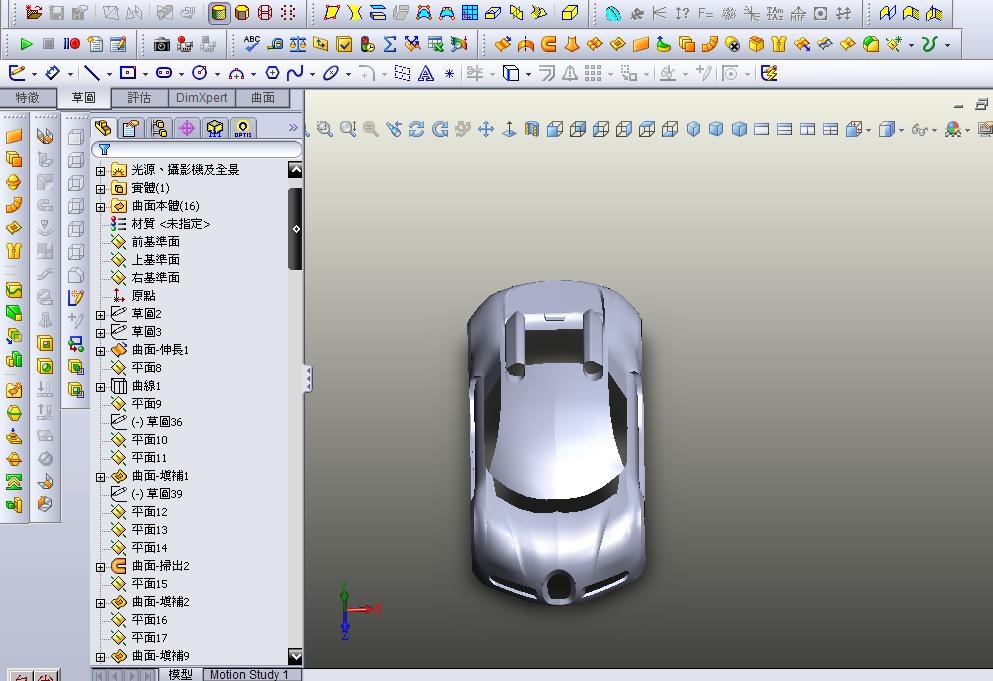Click the Pan view icon

[486, 129]
